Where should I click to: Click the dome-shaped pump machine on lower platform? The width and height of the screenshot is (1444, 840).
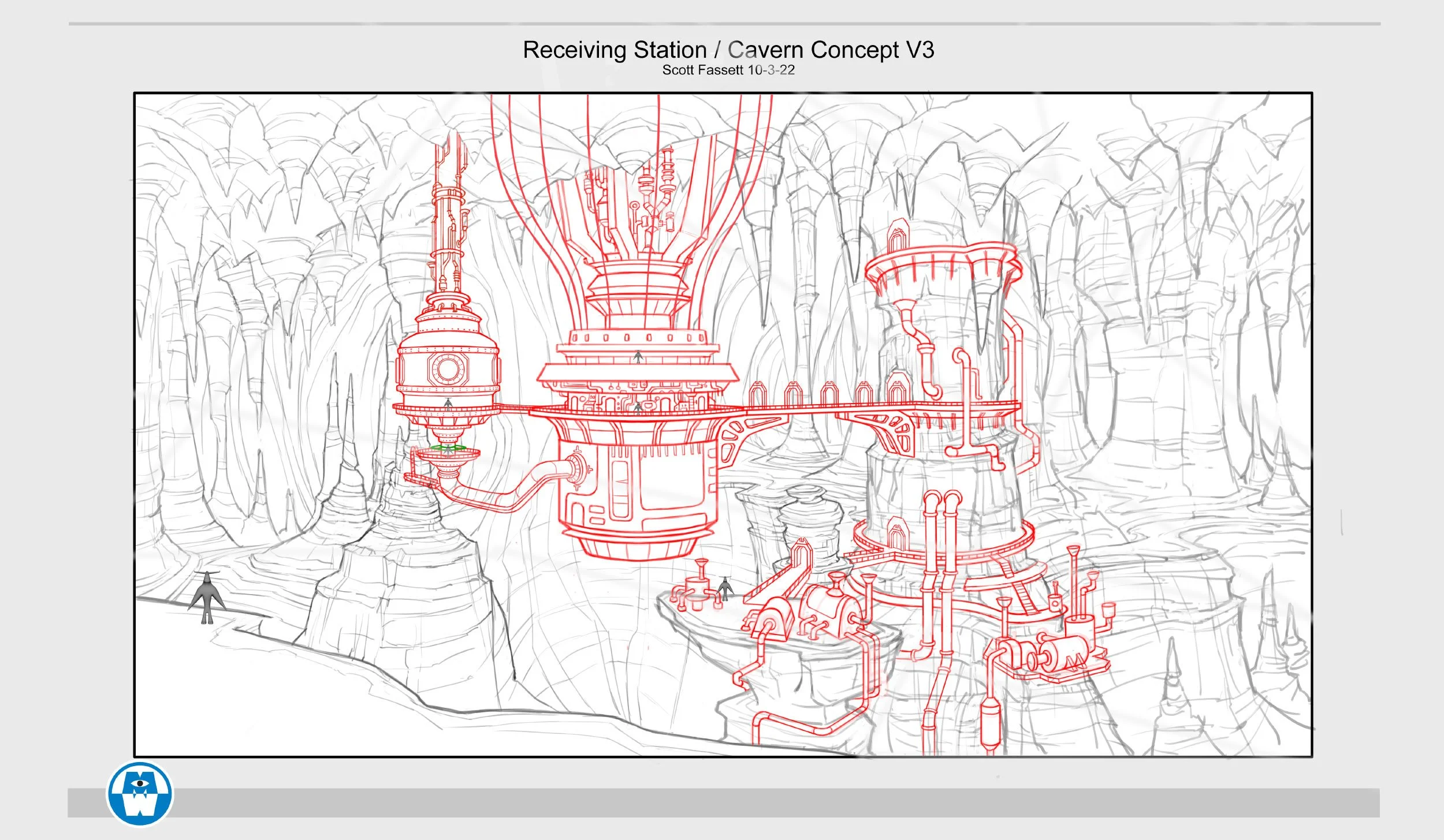(777, 613)
